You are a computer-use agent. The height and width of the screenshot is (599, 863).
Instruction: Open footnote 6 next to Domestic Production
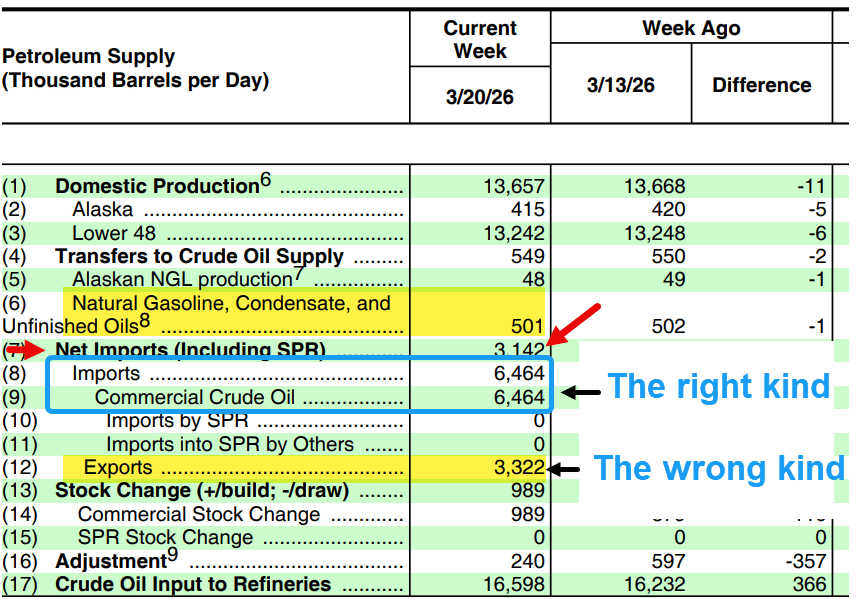click(x=265, y=180)
